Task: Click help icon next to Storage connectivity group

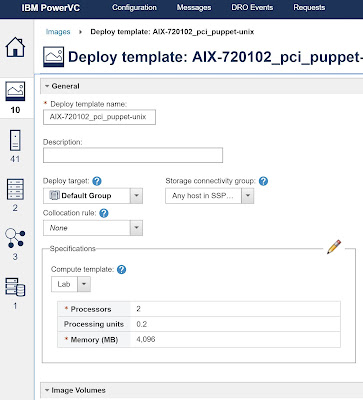Action: [263, 181]
